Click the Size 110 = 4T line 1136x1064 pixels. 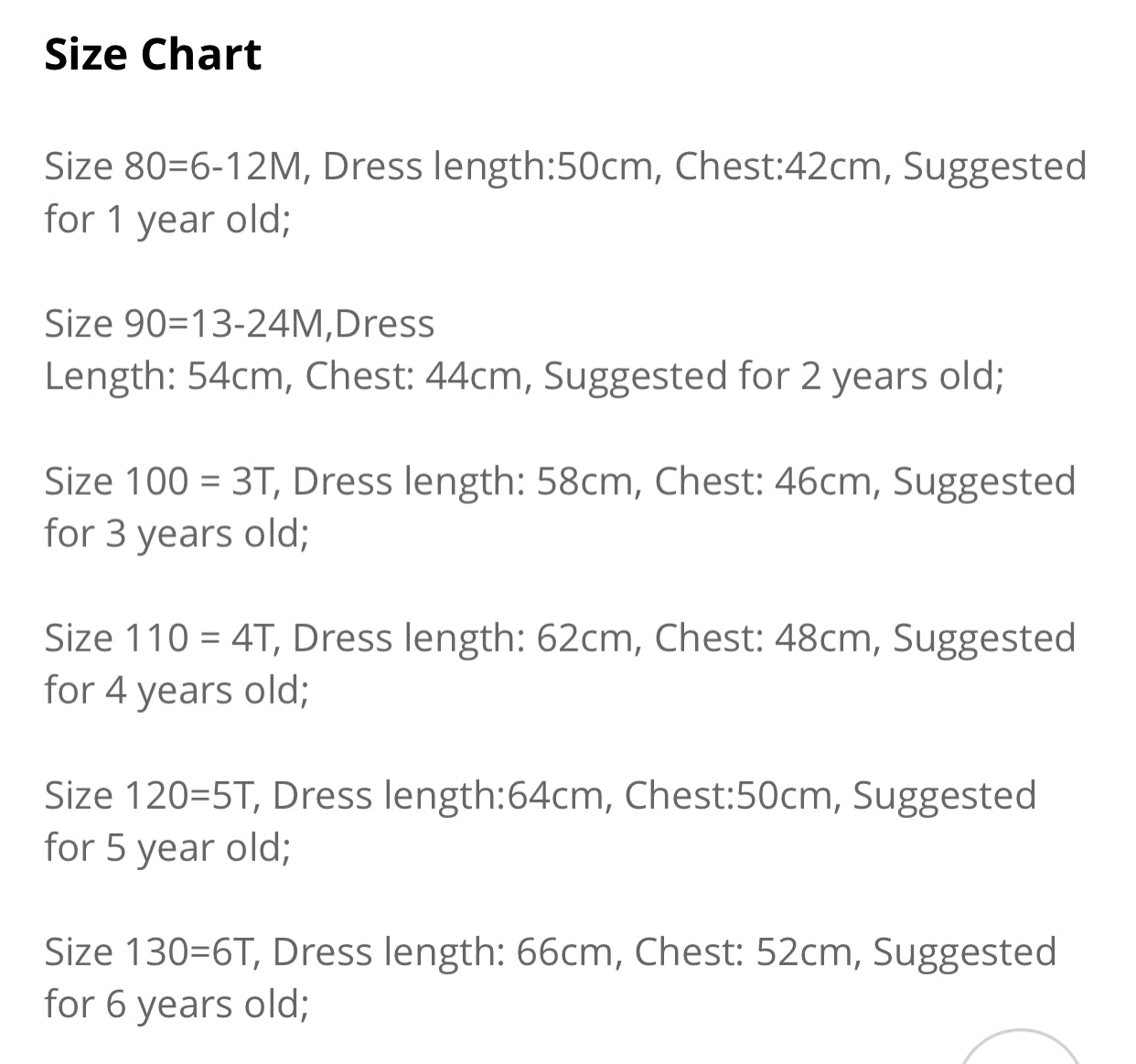560,639
